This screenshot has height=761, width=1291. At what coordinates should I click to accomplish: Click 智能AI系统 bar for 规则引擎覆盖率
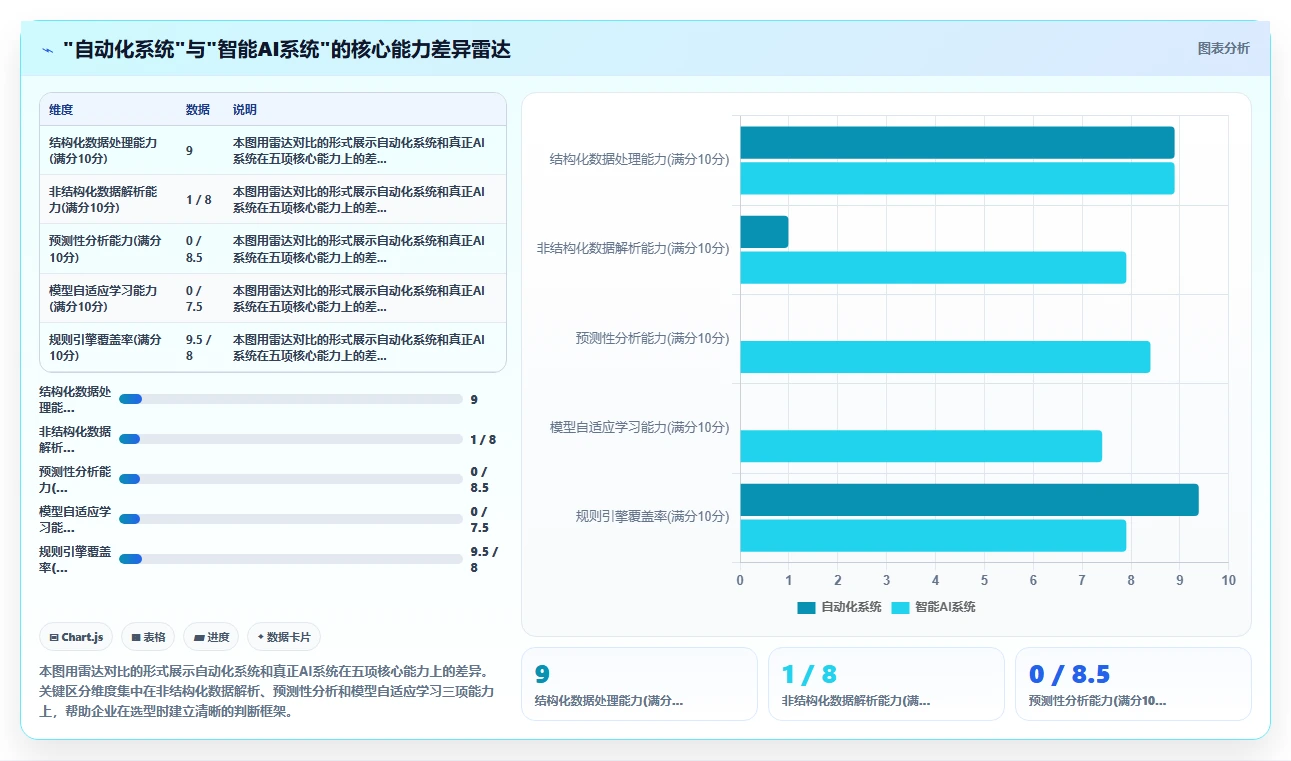click(x=933, y=535)
